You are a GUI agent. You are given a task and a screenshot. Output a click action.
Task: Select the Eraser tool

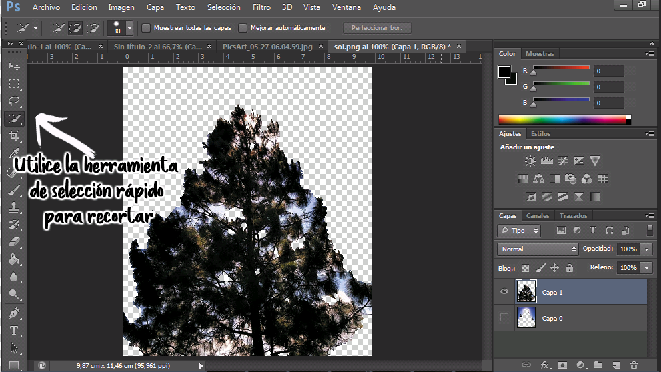(x=14, y=242)
